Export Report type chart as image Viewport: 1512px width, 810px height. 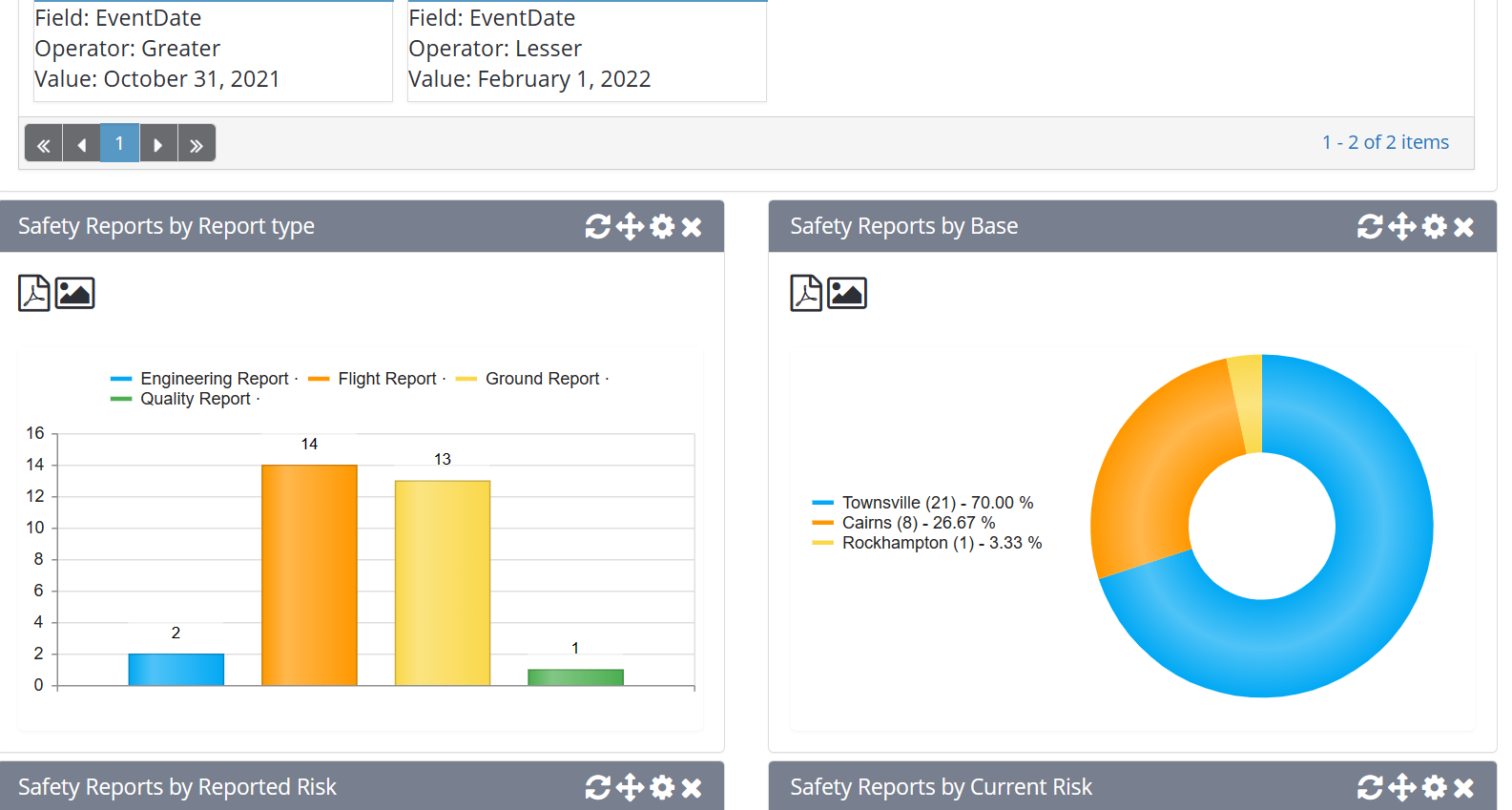(74, 293)
